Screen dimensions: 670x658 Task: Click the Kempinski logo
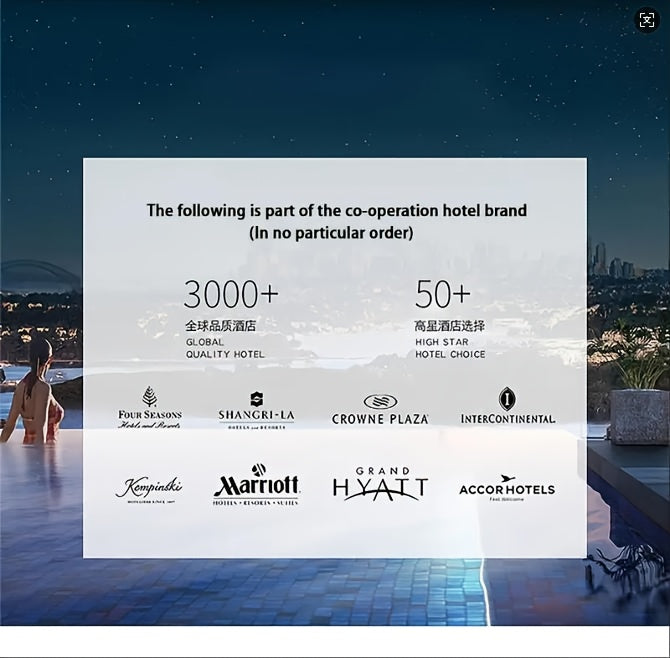[x=149, y=489]
